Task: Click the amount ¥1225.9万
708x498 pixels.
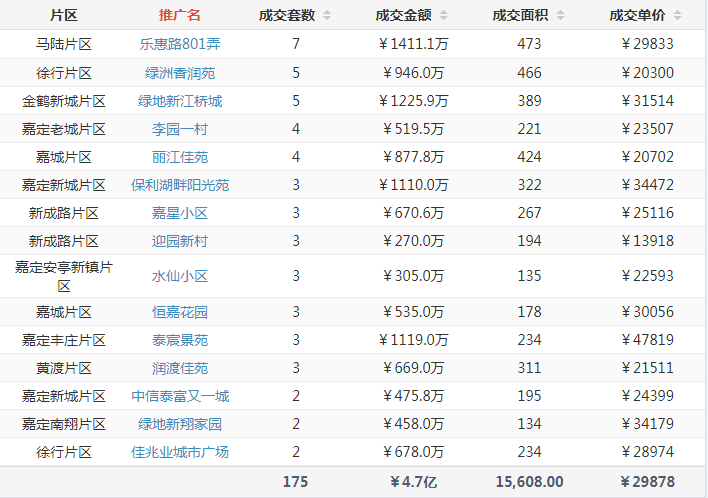Action: (413, 101)
